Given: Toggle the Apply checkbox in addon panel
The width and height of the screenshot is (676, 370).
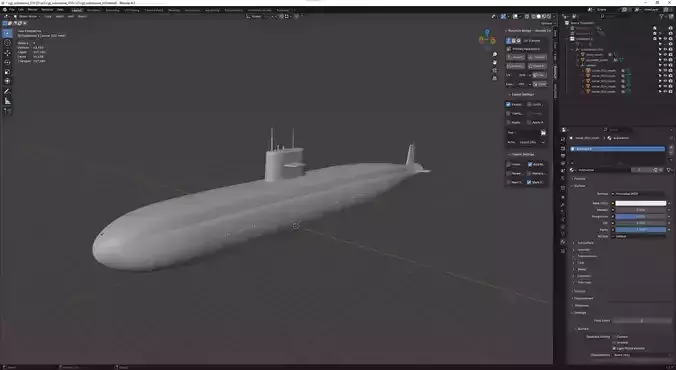Looking at the screenshot, I should point(509,122).
